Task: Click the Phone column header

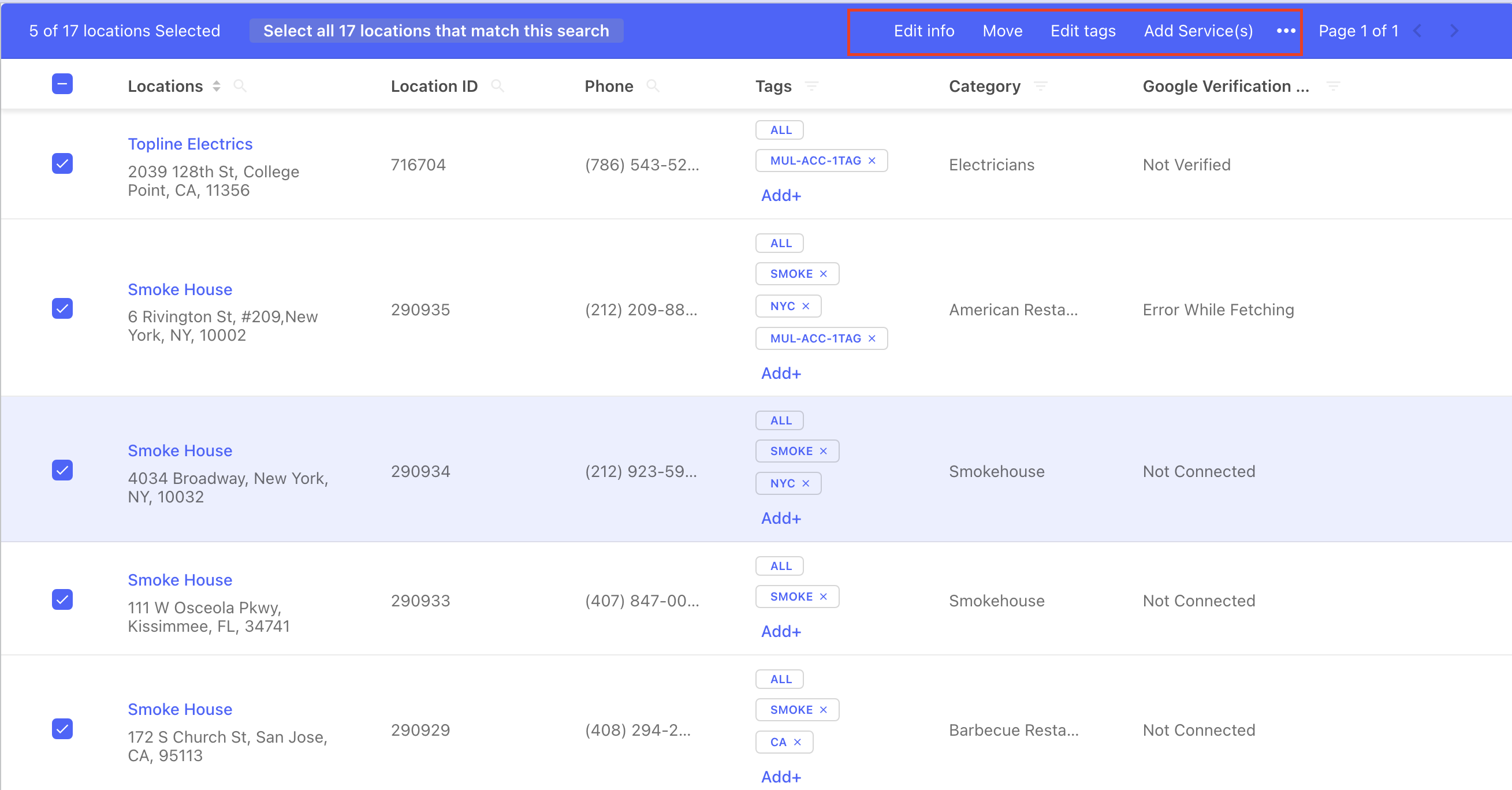Action: coord(609,86)
